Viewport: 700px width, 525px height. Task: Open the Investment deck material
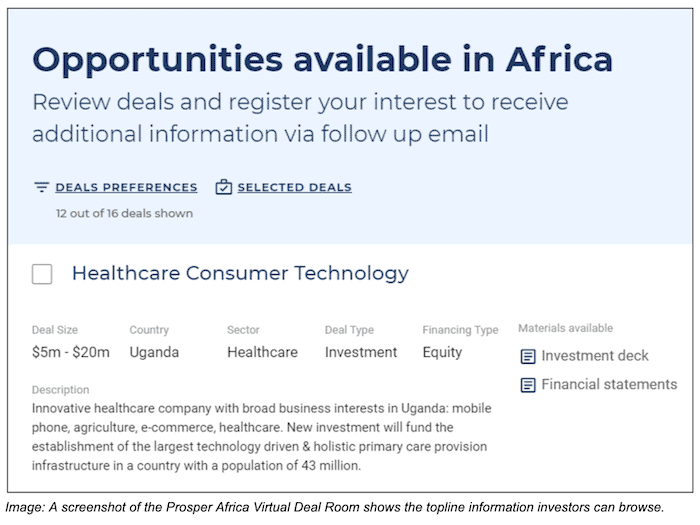tap(595, 356)
